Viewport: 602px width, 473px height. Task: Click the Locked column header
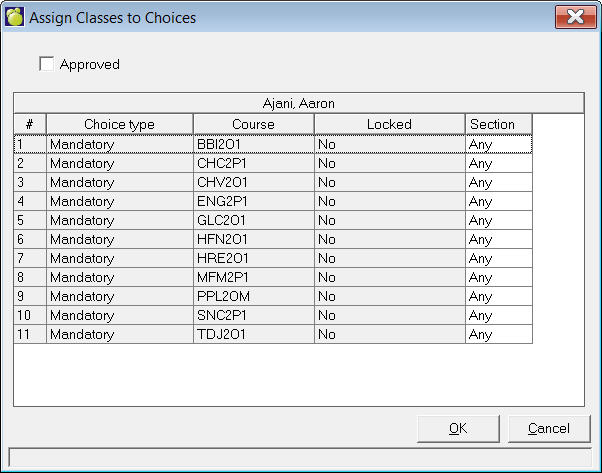[x=389, y=124]
